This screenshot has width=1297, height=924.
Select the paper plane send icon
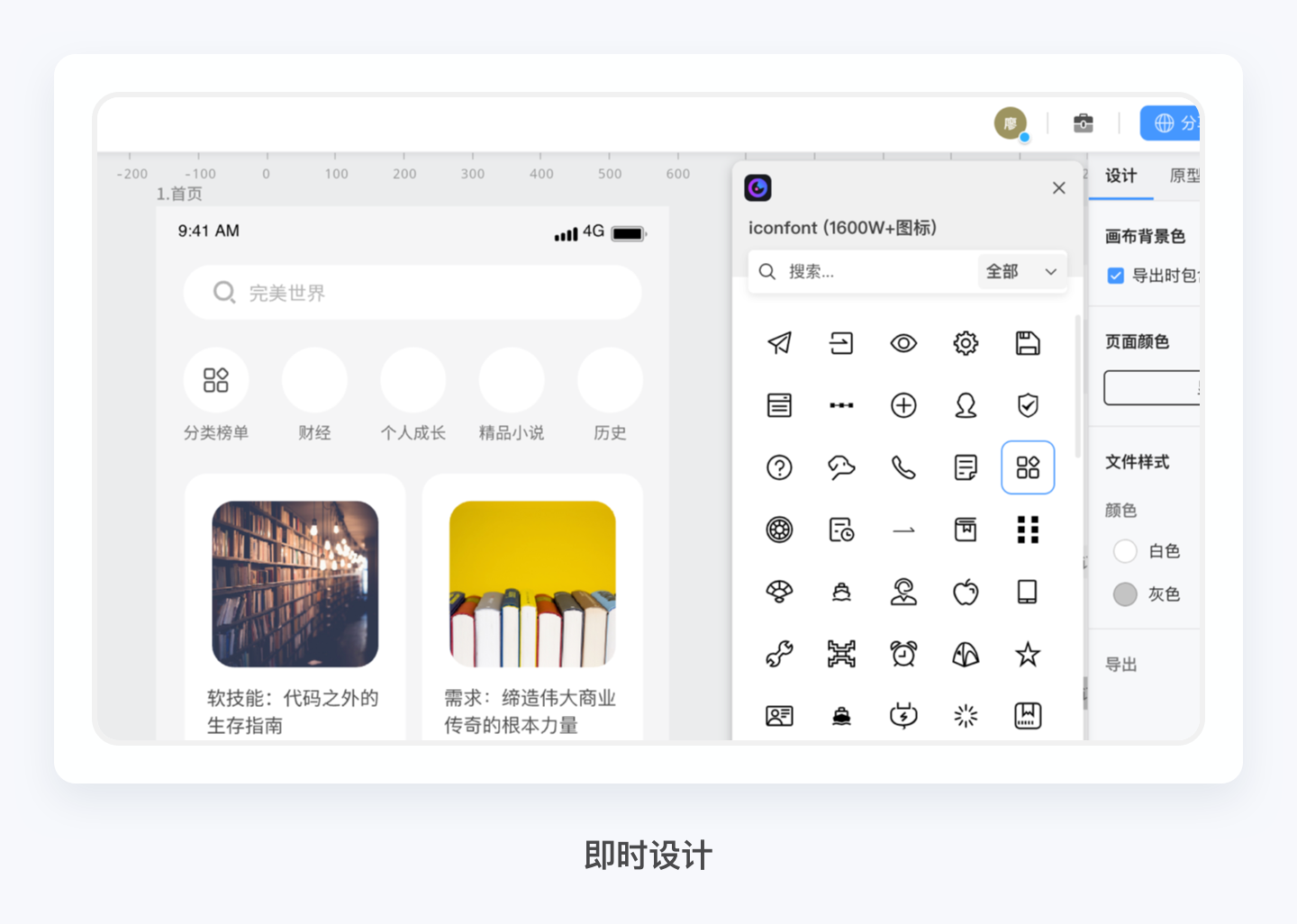pyautogui.click(x=779, y=342)
